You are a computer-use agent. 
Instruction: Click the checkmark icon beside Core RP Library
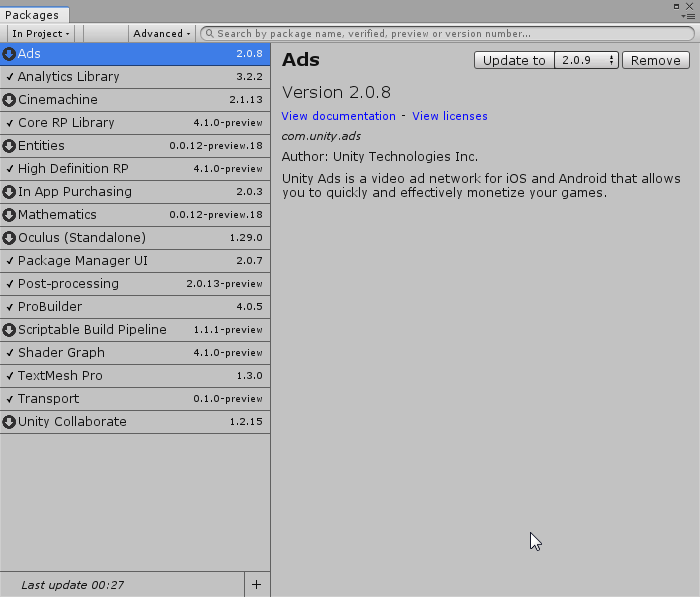(x=10, y=123)
